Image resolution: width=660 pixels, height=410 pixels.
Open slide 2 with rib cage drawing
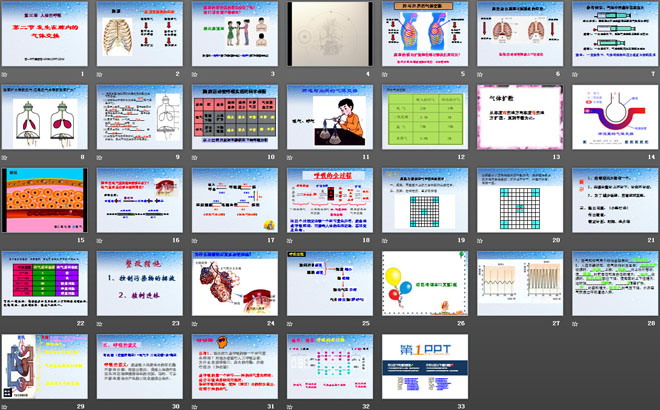[141, 35]
